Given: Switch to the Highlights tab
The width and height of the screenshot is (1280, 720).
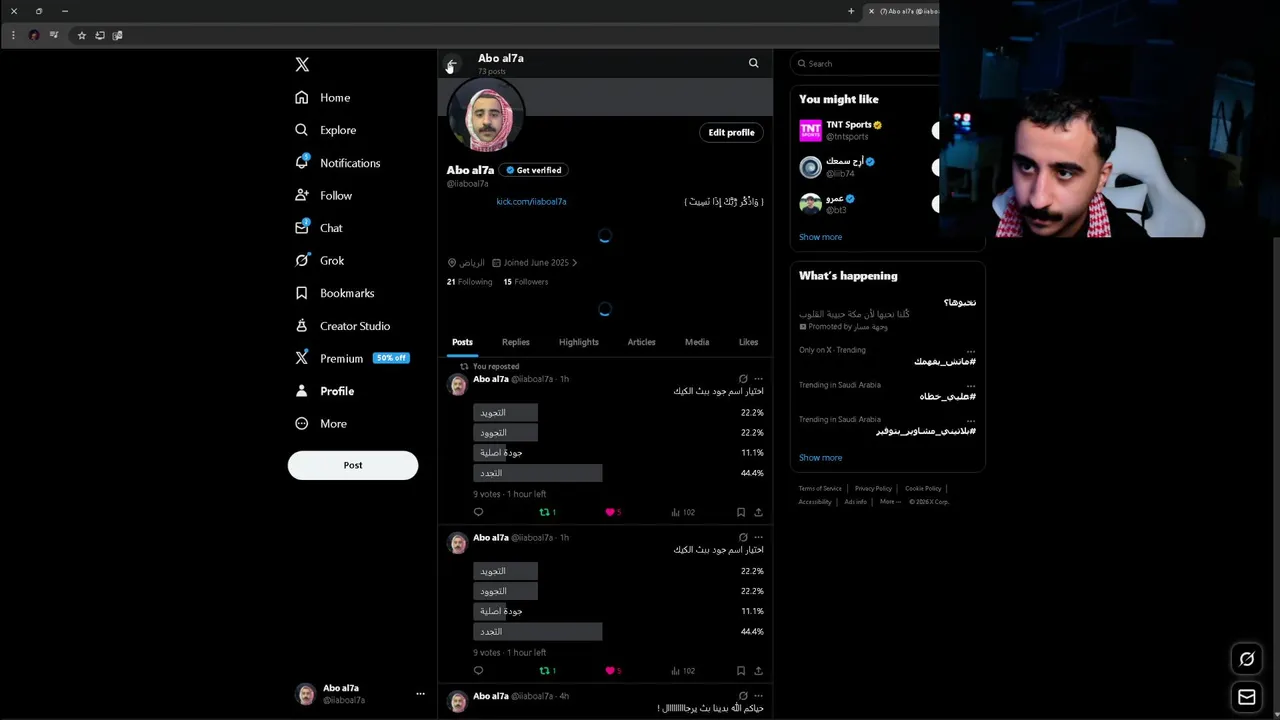Looking at the screenshot, I should 579,342.
